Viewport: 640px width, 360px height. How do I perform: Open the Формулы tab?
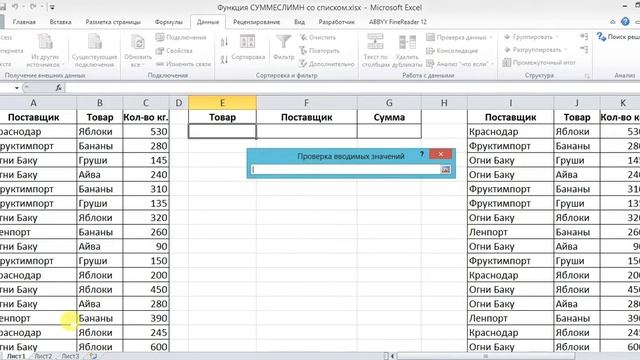pyautogui.click(x=169, y=22)
